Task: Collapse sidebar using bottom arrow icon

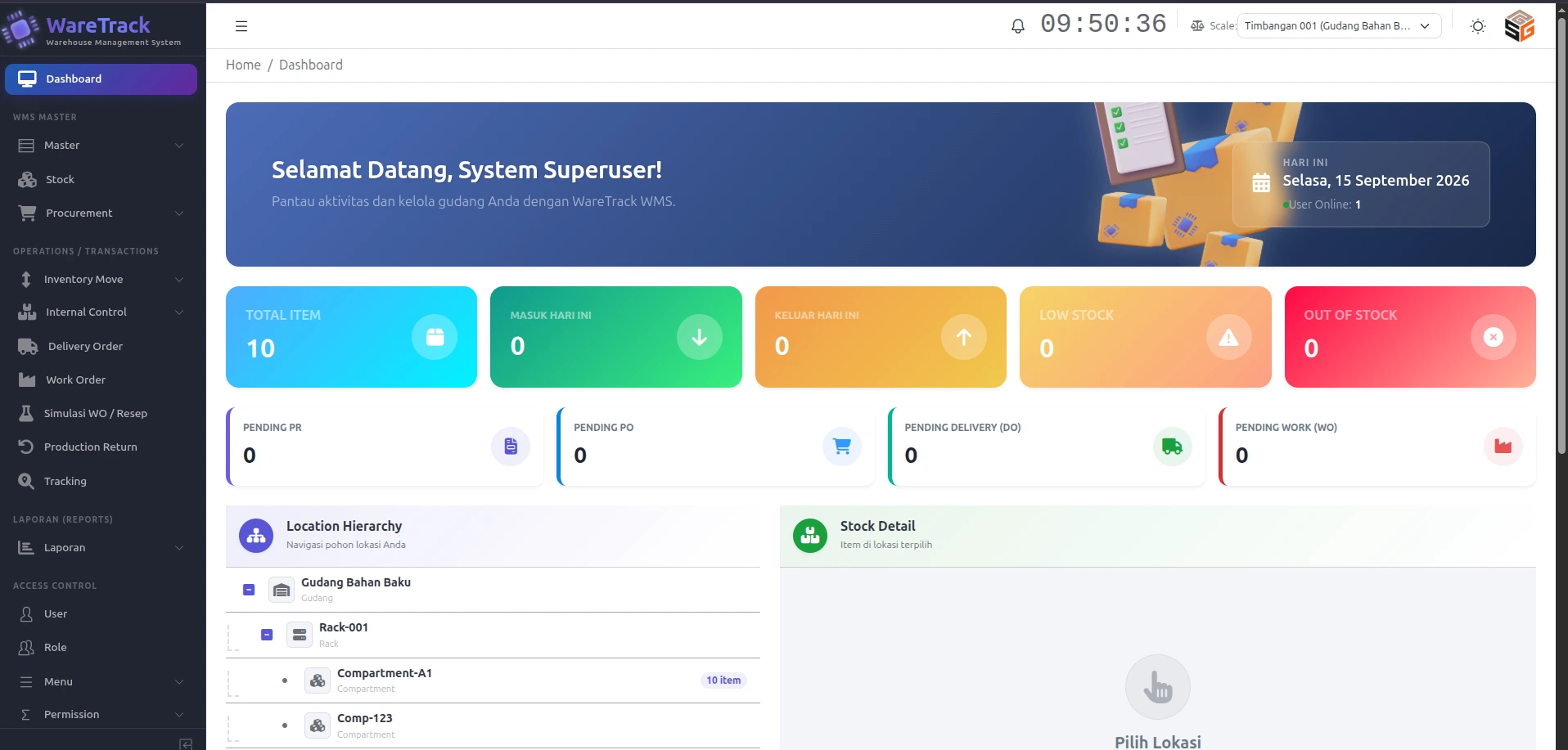Action: click(186, 743)
